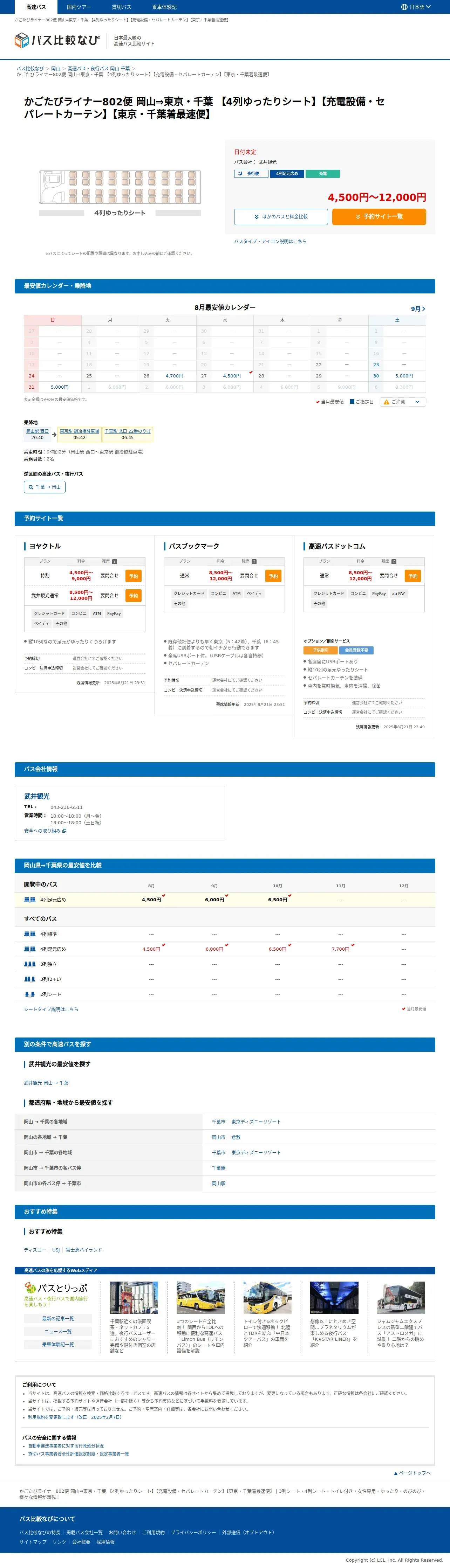Select the 高速バス tab
The height and width of the screenshot is (1568, 450).
(36, 7)
